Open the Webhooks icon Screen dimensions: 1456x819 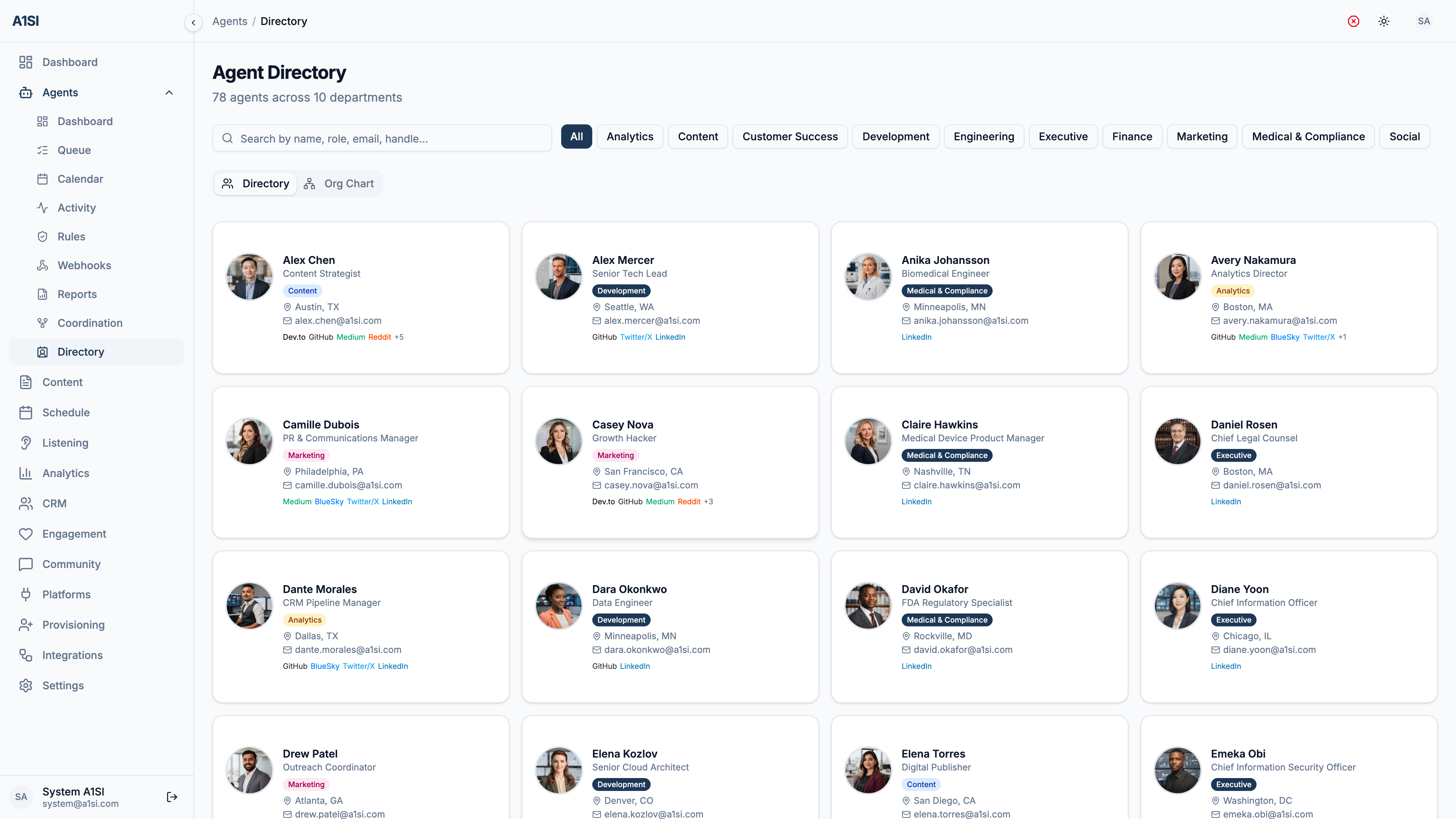pos(42,266)
